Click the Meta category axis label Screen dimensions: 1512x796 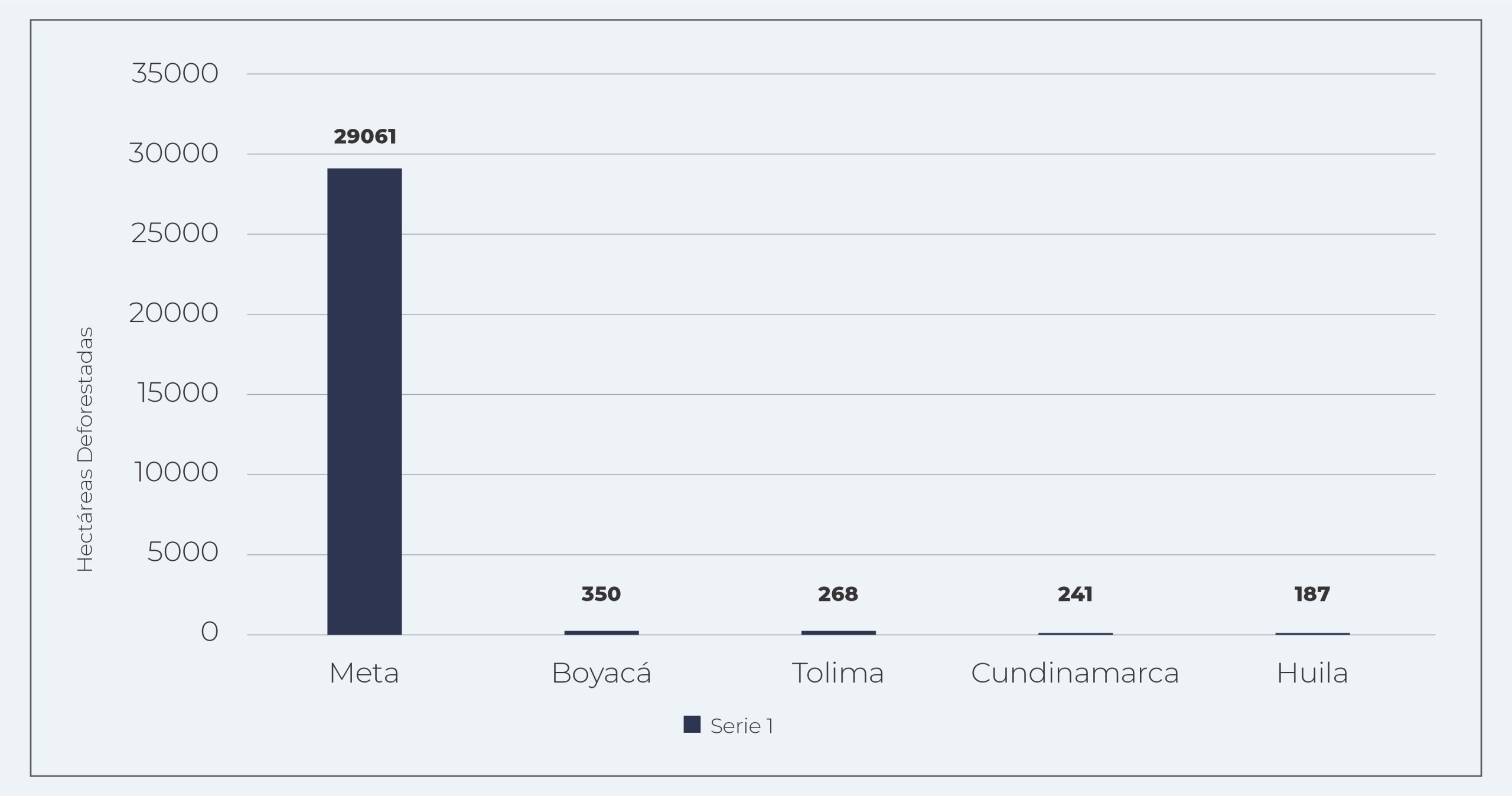[x=364, y=673]
